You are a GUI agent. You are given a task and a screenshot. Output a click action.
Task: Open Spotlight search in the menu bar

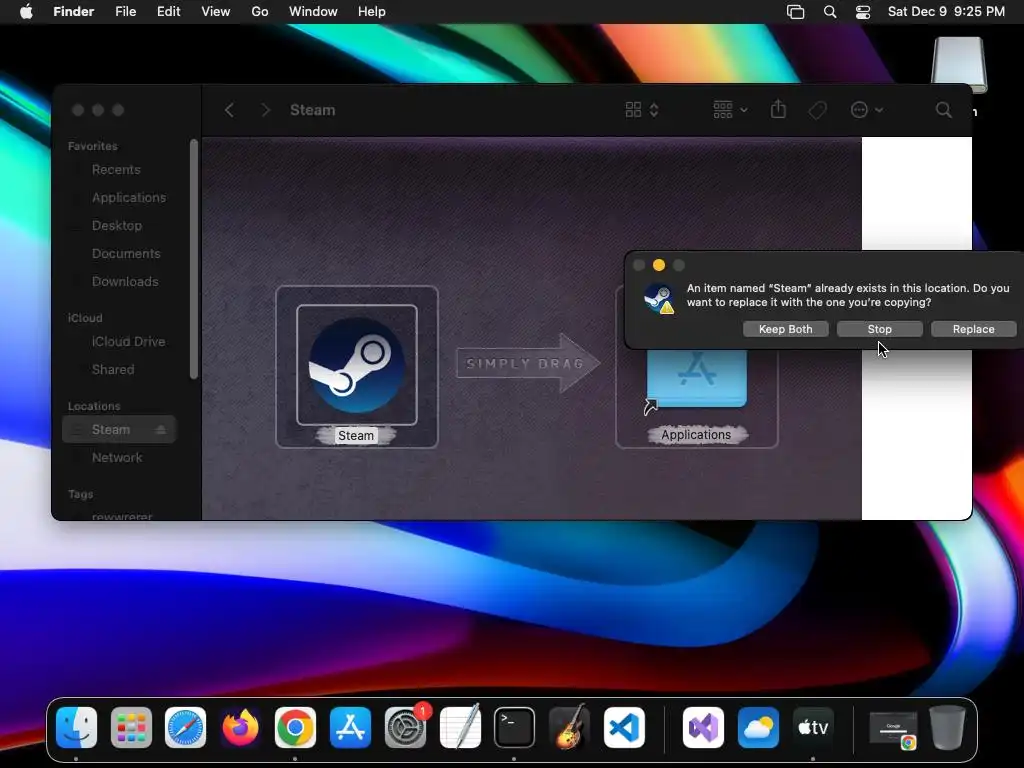click(830, 12)
